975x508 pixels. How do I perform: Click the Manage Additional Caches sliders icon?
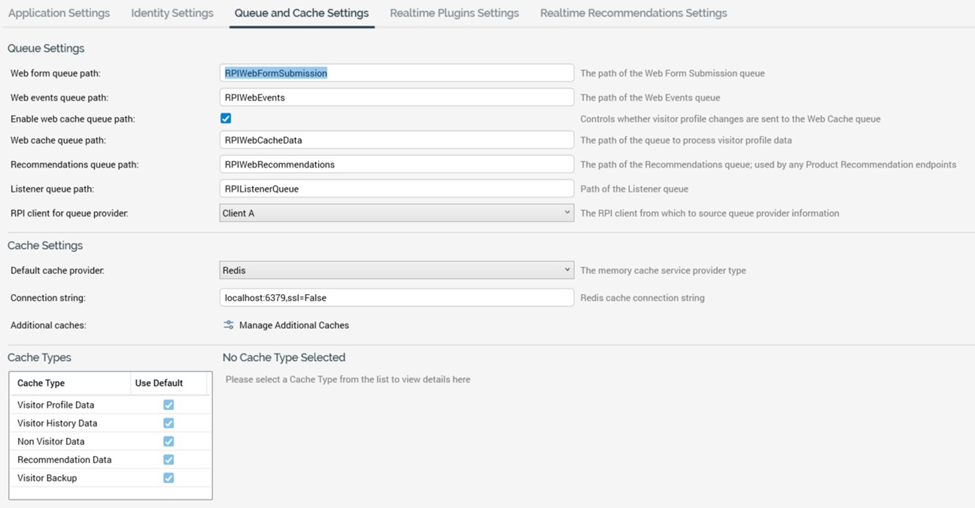click(x=229, y=325)
